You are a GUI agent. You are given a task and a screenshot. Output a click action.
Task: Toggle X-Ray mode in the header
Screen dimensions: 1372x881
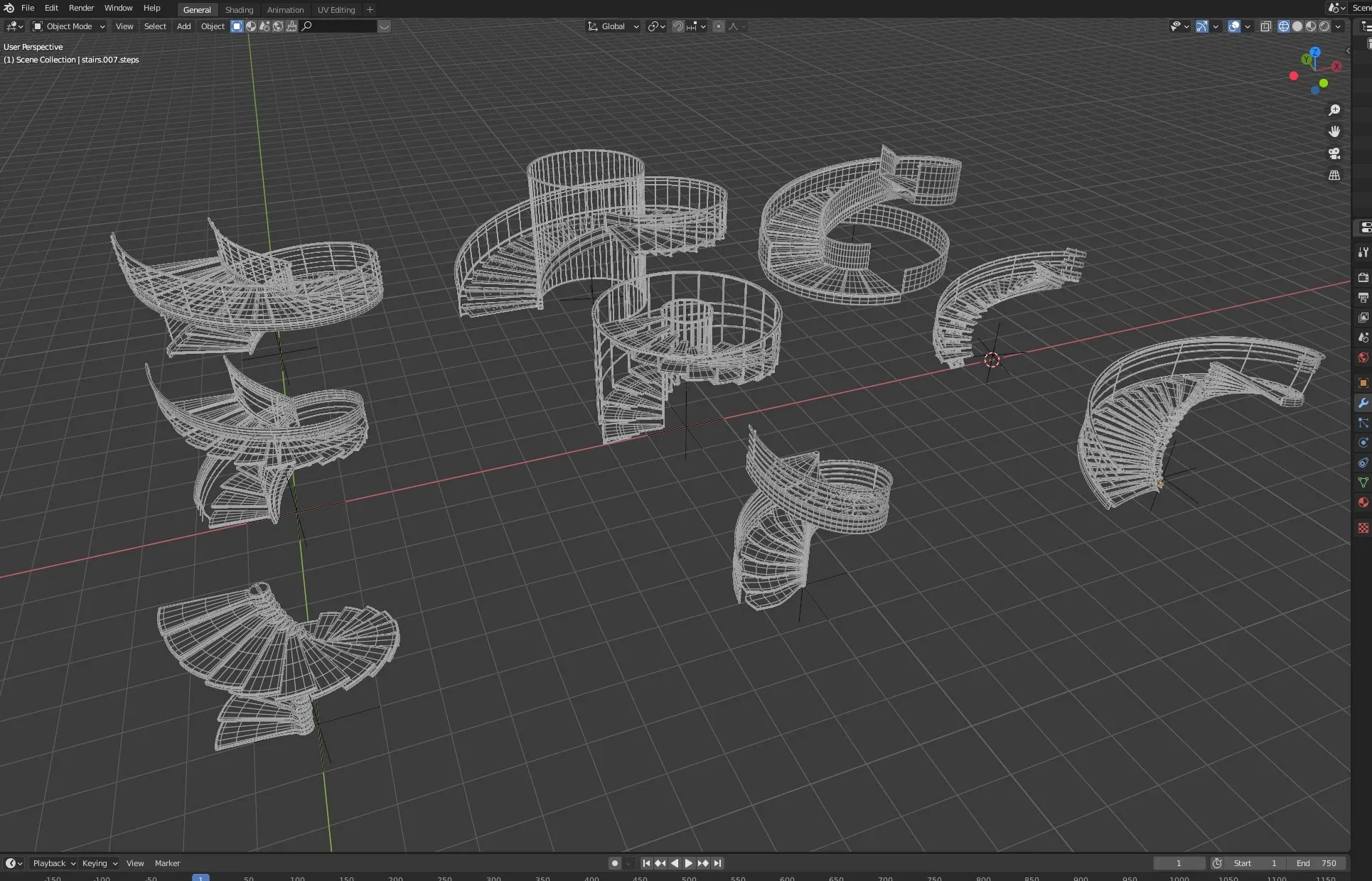click(x=1266, y=26)
